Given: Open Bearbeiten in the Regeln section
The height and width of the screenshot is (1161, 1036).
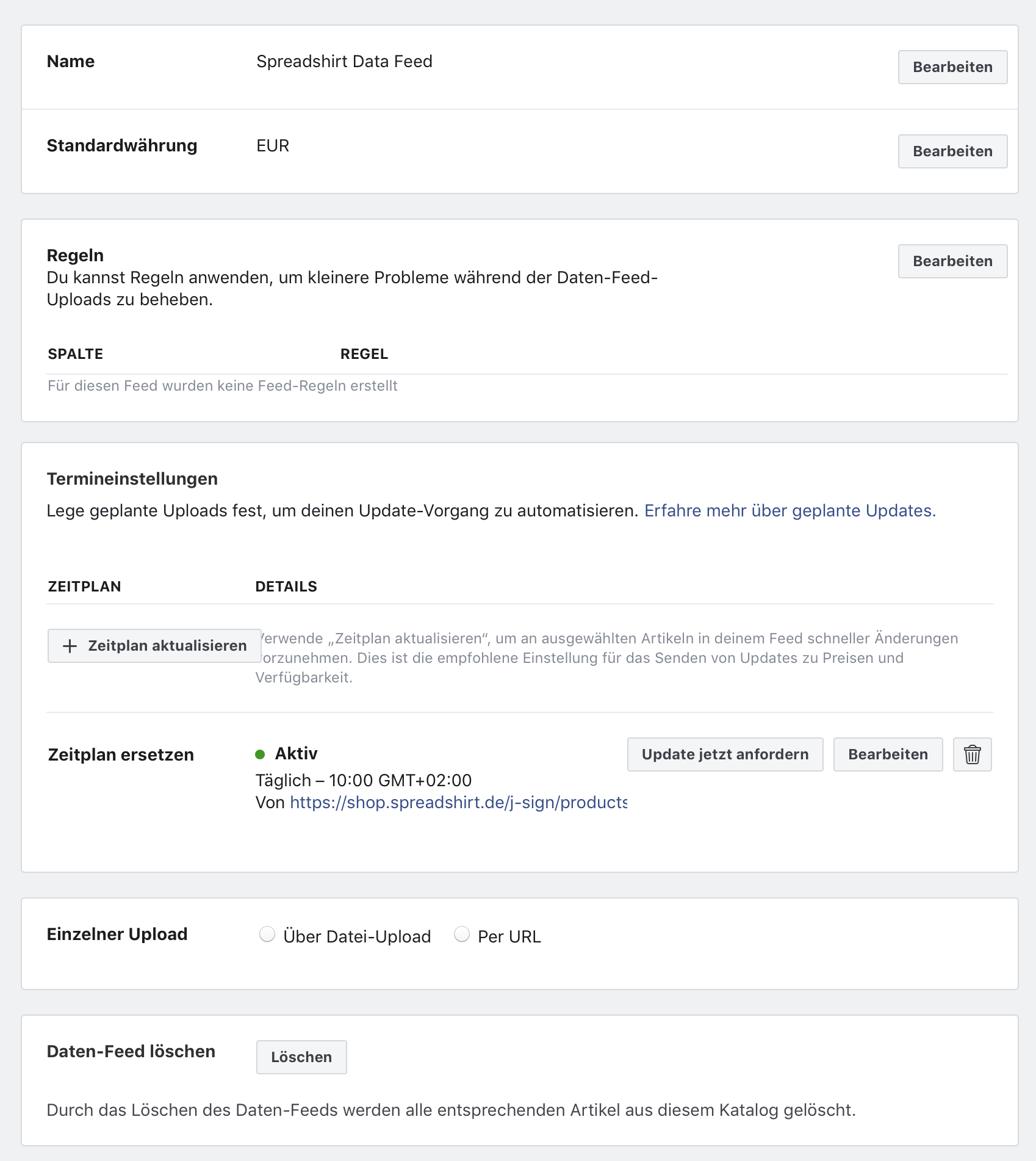Looking at the screenshot, I should (952, 261).
